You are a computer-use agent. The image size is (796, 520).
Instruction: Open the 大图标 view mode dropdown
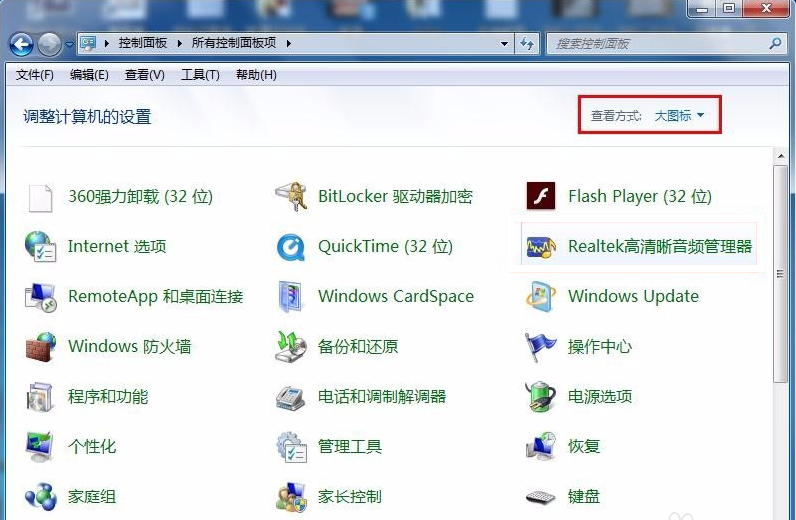click(679, 116)
